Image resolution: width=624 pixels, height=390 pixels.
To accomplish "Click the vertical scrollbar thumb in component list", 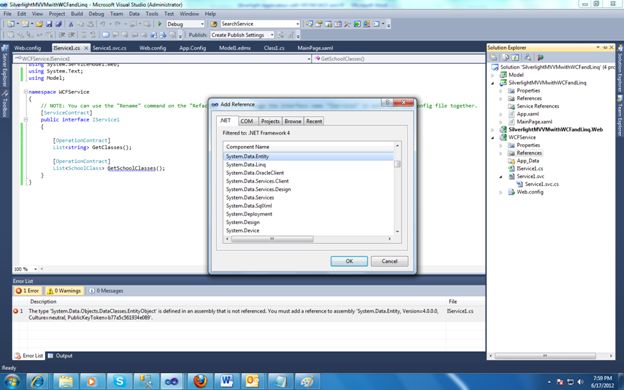I will (397, 164).
